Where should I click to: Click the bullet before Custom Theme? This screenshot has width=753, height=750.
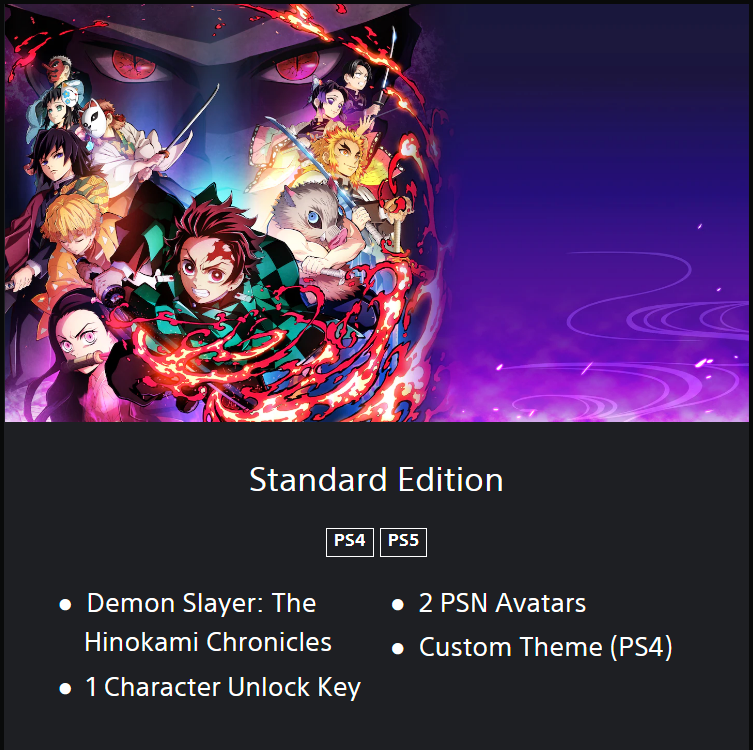(398, 649)
